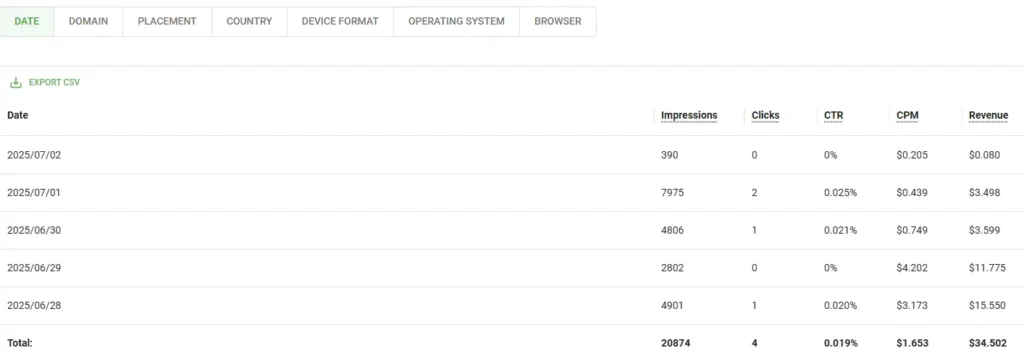Switch to the DATE tab
Viewport: 1024px width, 361px height.
point(27,22)
